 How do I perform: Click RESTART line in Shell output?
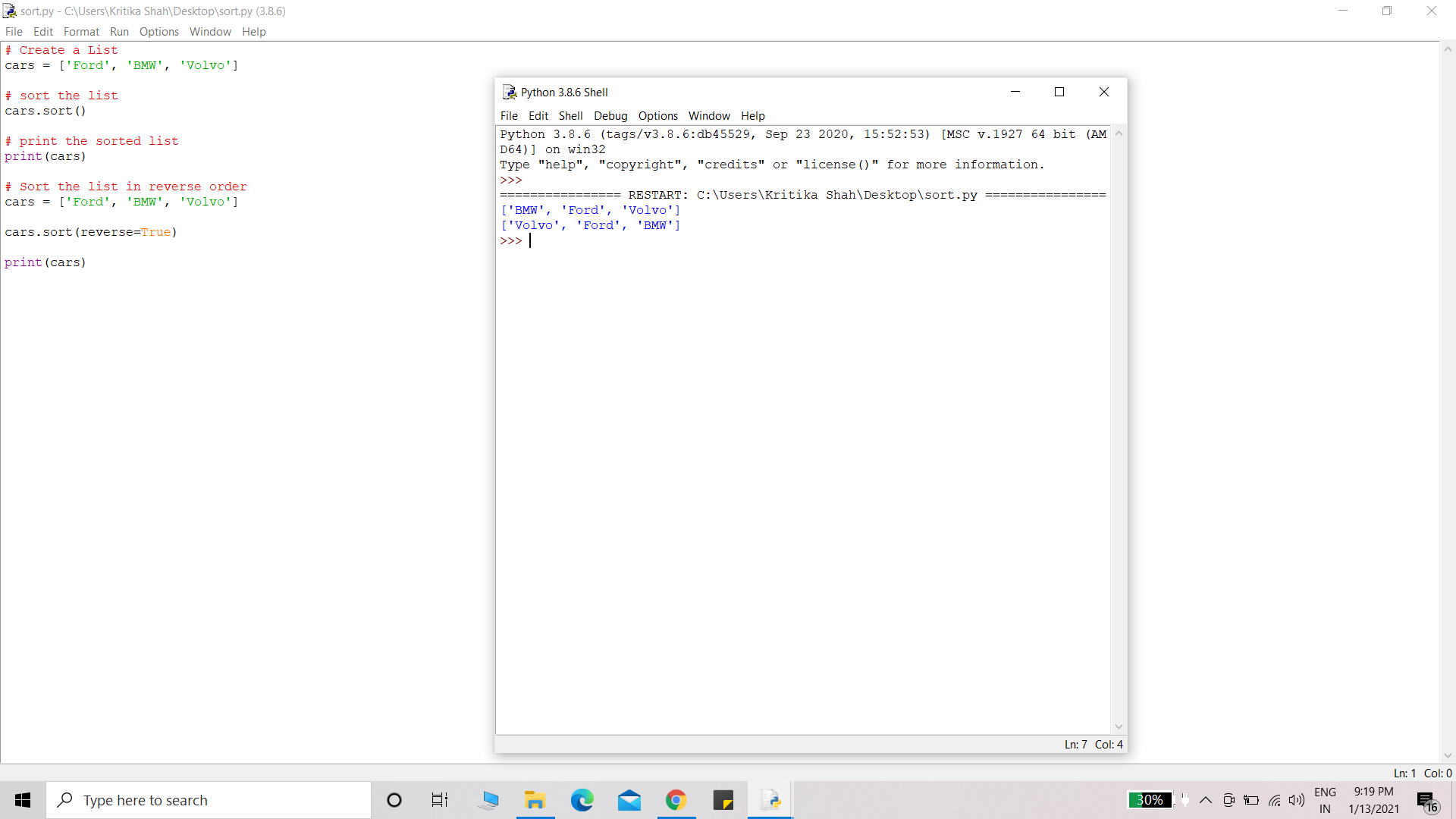click(x=803, y=195)
